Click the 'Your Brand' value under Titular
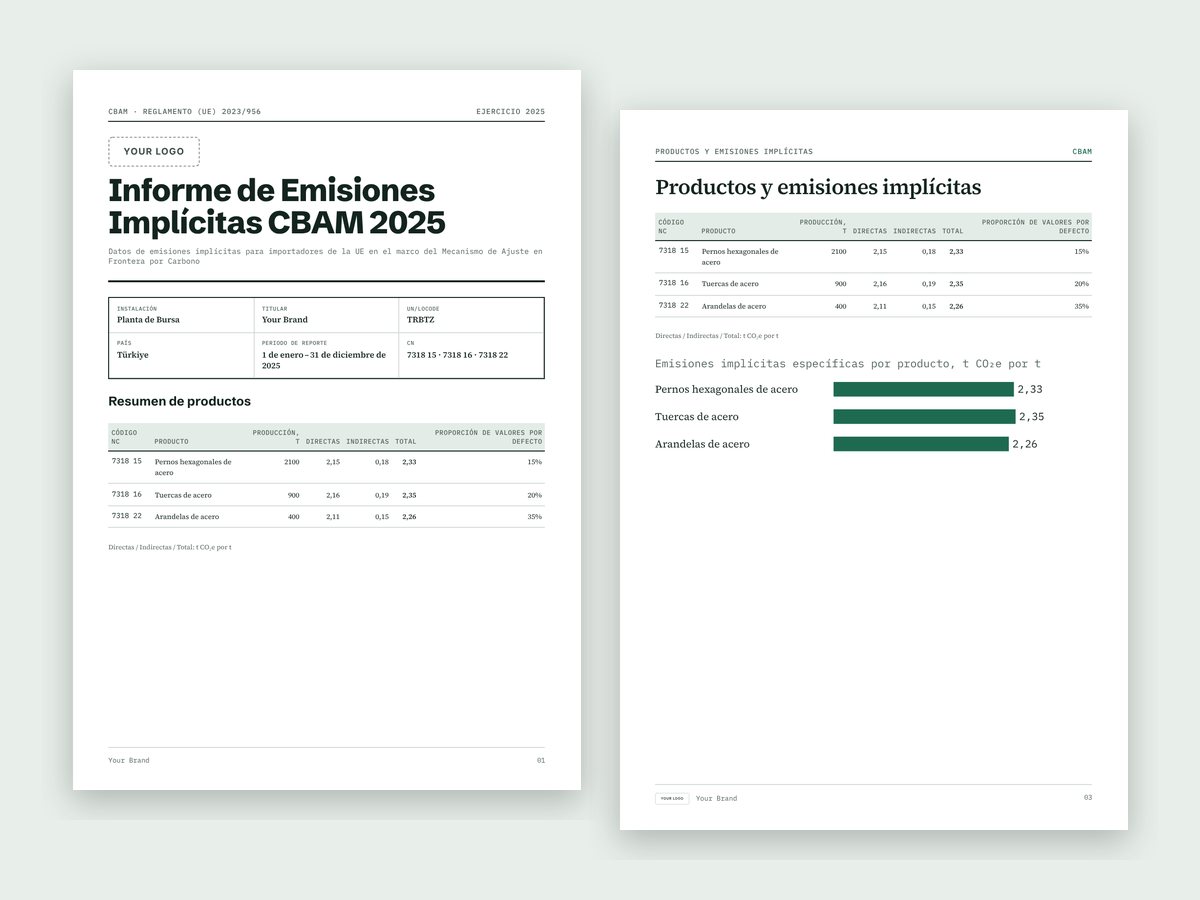Image resolution: width=1200 pixels, height=900 pixels. pyautogui.click(x=285, y=321)
